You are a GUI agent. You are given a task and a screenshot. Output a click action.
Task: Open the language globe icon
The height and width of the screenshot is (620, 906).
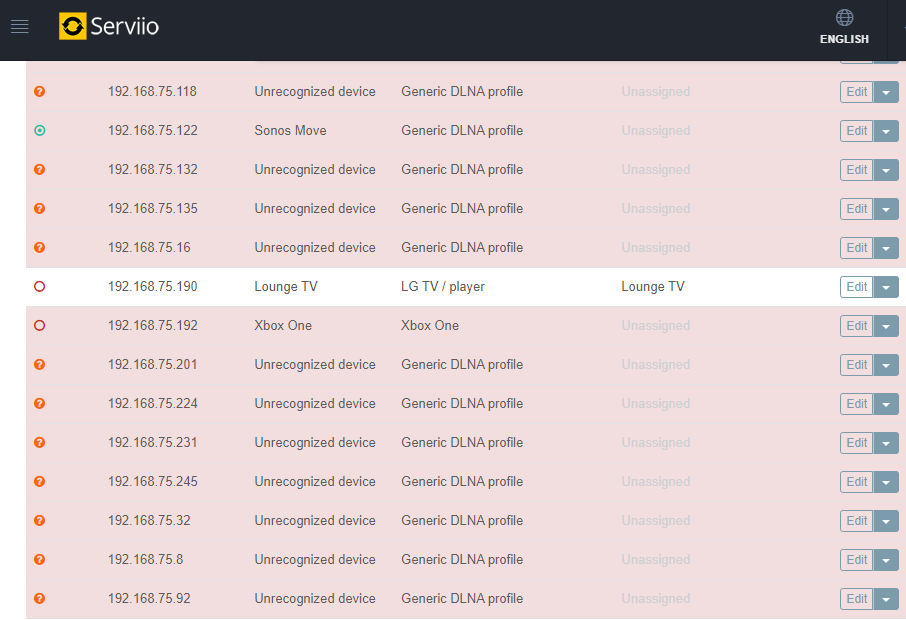[x=844, y=18]
